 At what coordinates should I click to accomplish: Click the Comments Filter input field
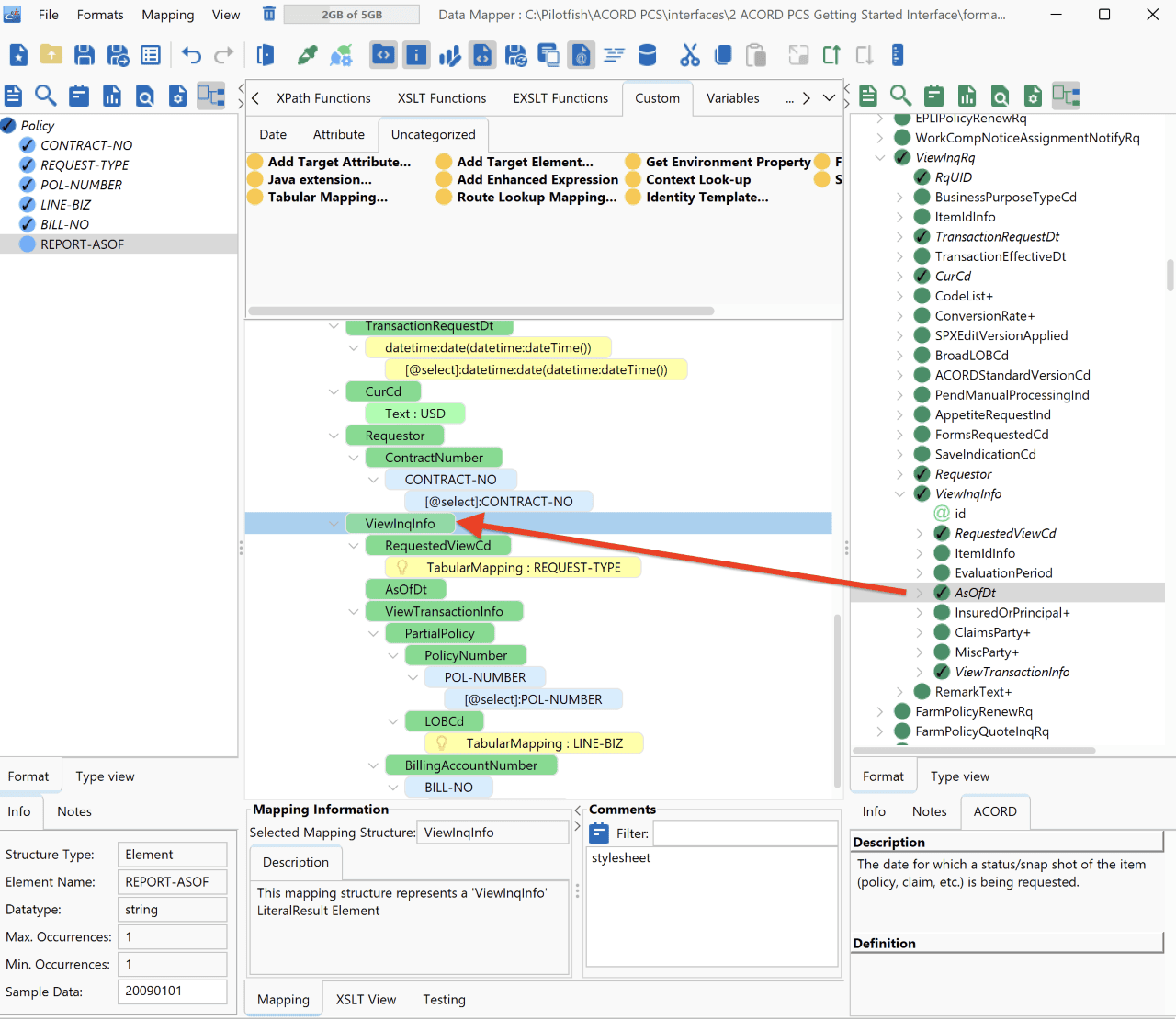pos(745,833)
